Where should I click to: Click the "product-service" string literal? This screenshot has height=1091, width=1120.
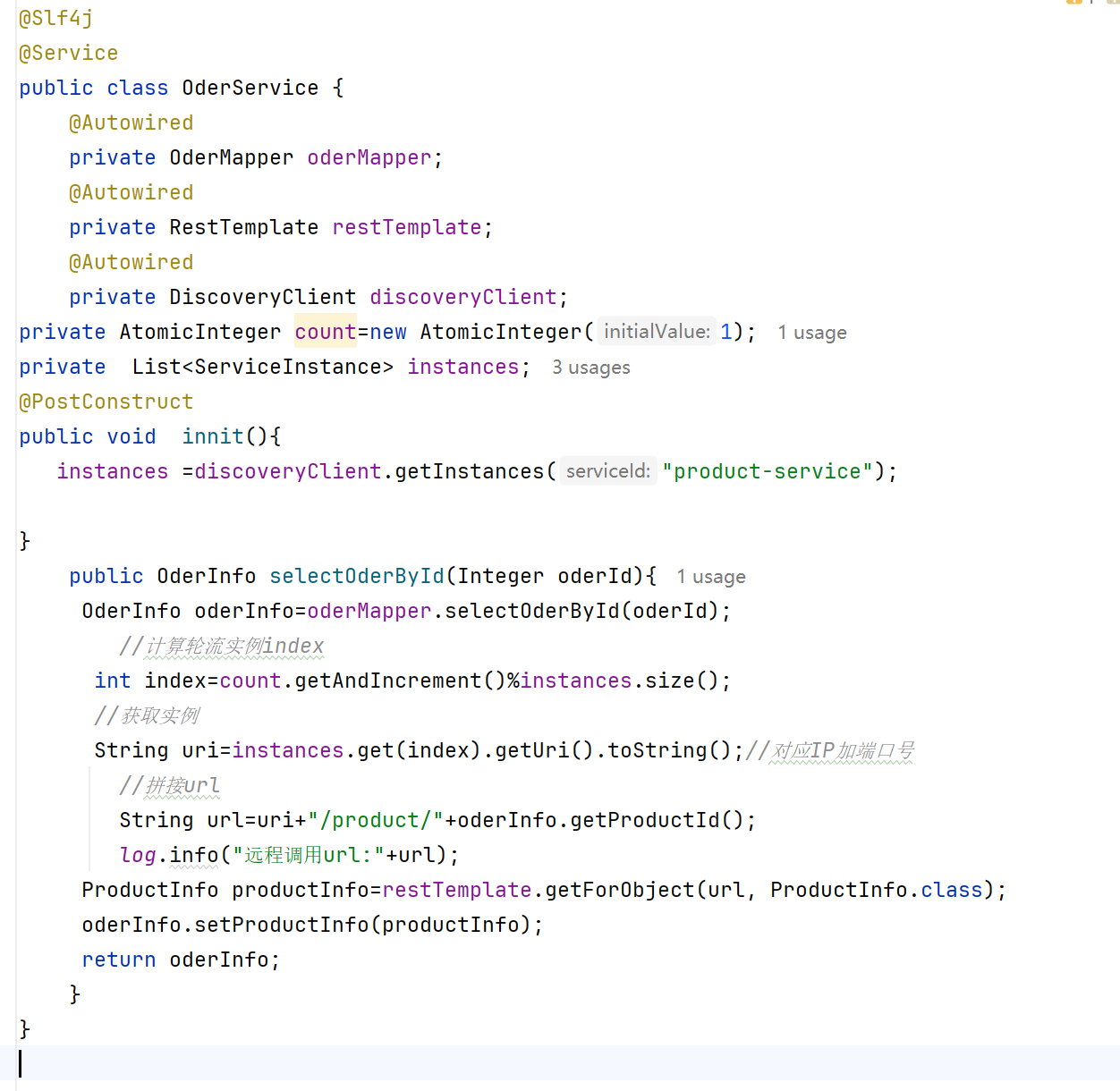[768, 471]
